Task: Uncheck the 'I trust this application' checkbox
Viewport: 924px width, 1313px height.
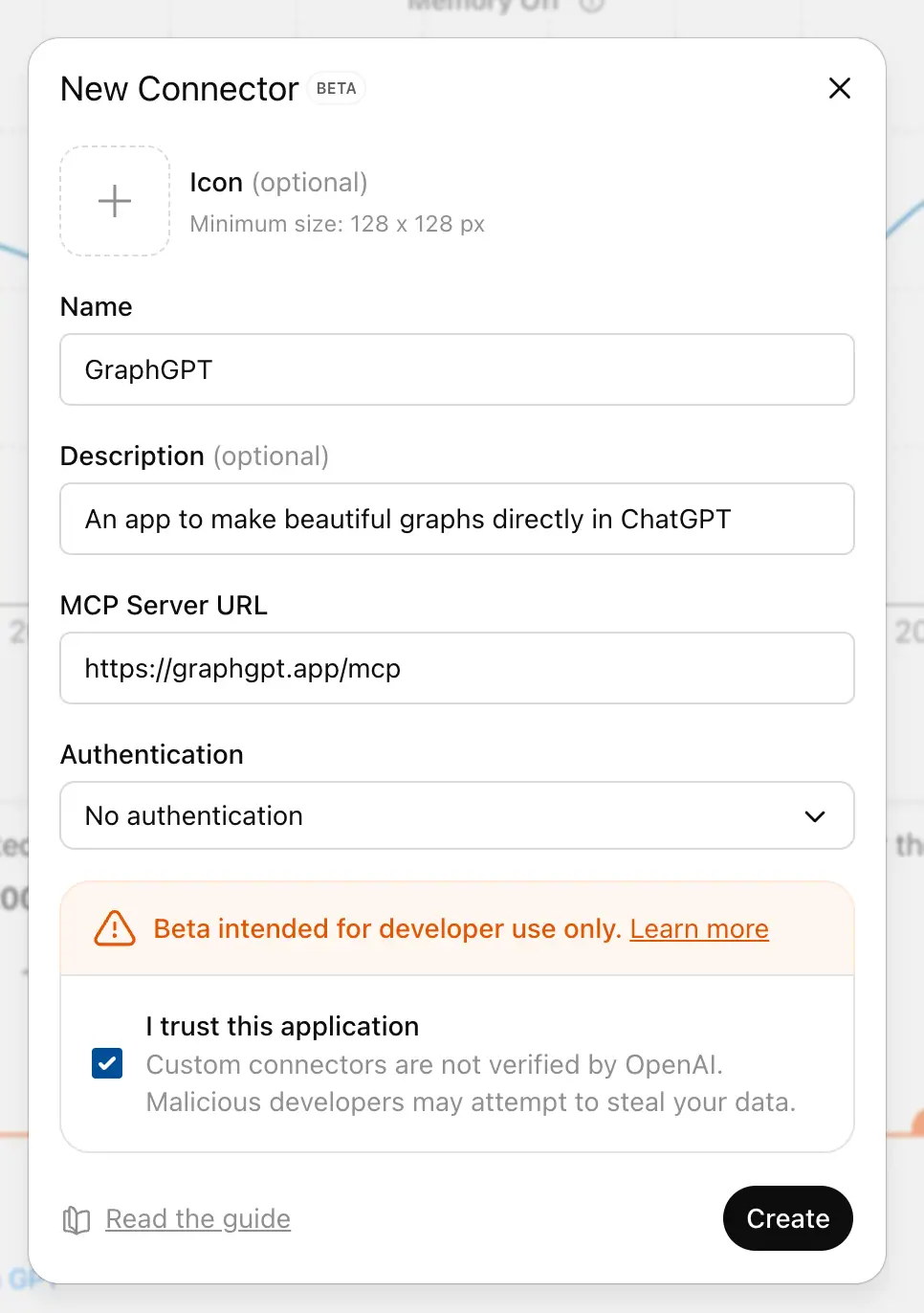Action: click(x=106, y=1063)
